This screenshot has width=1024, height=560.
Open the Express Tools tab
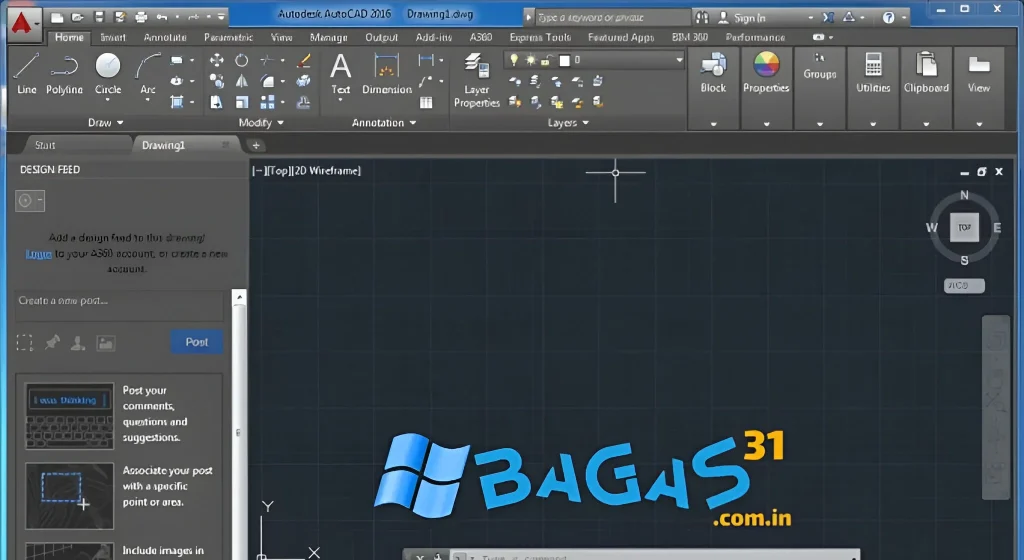pos(540,37)
